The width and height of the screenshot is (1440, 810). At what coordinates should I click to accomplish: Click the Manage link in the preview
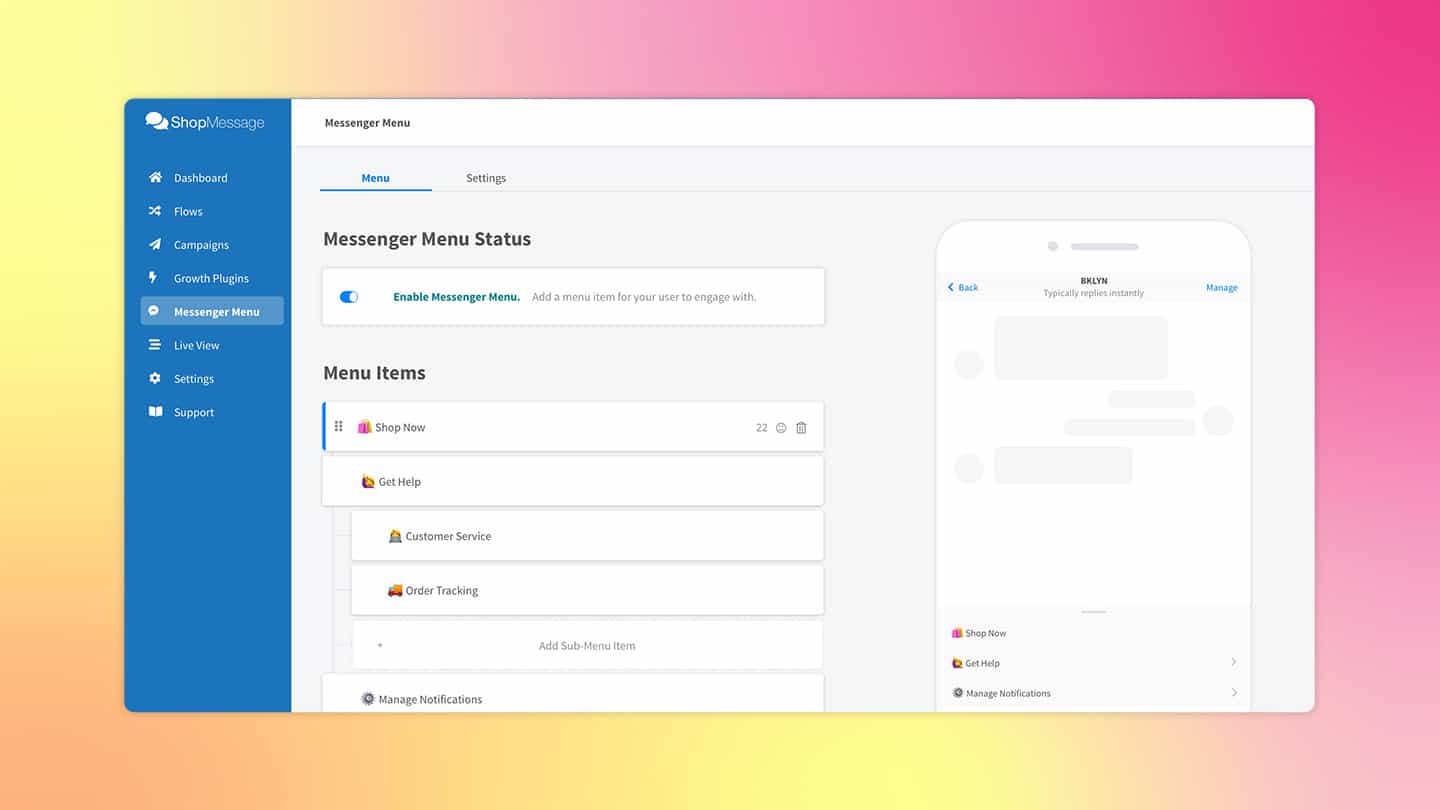click(x=1221, y=287)
